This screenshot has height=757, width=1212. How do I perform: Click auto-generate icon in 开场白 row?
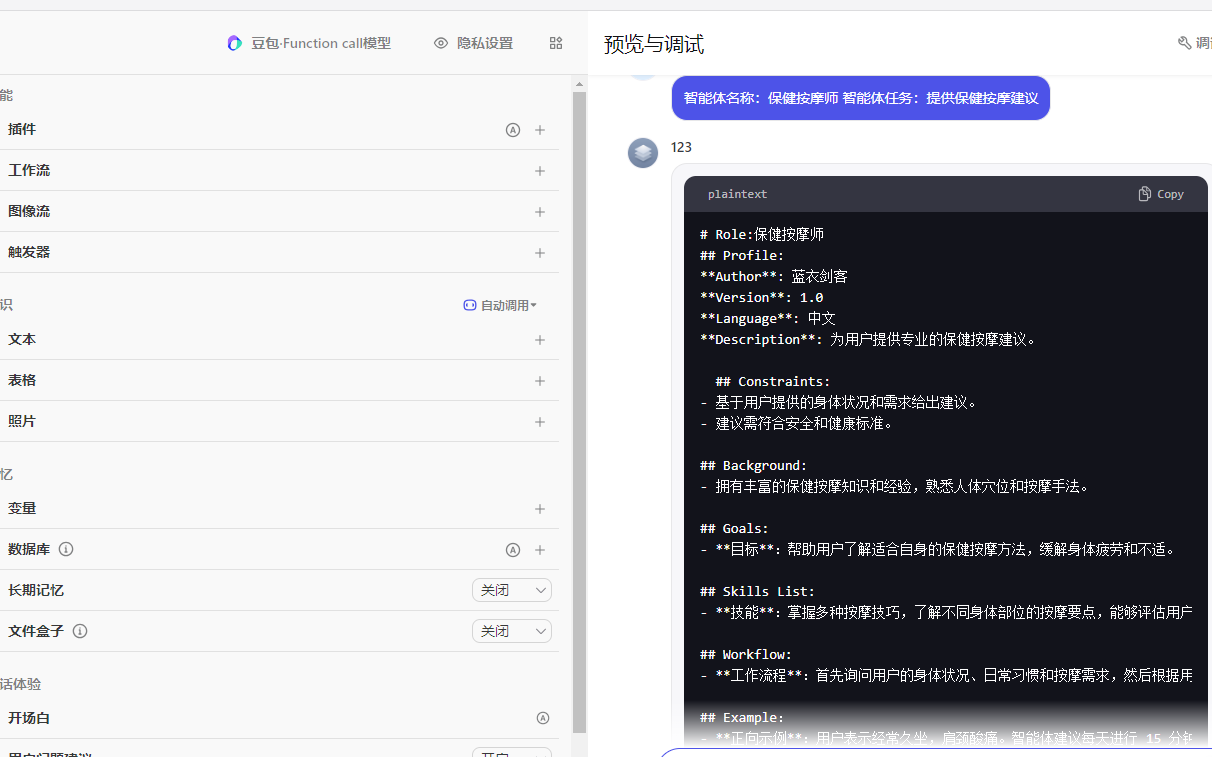543,718
